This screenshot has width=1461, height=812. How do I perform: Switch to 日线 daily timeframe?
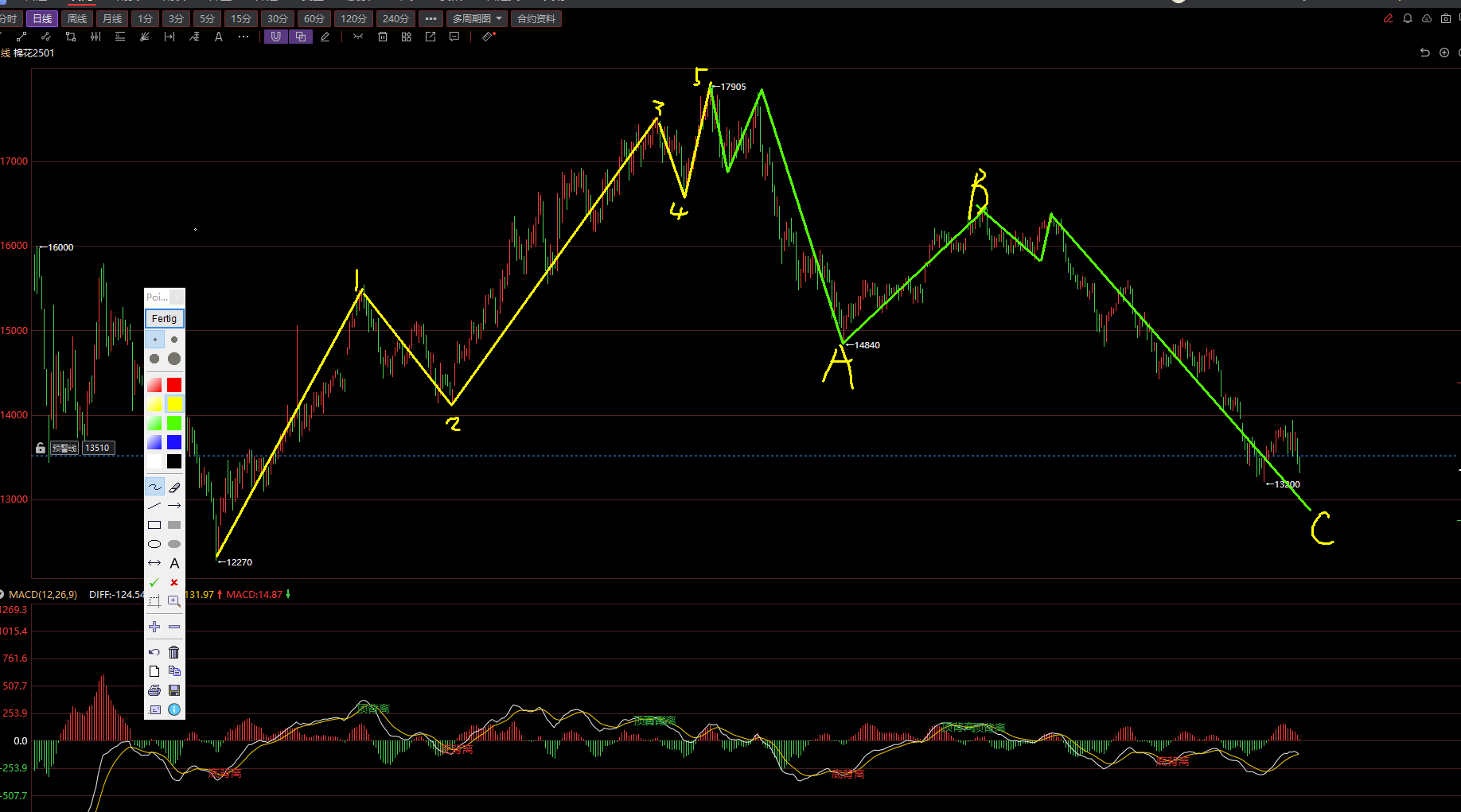coord(42,18)
